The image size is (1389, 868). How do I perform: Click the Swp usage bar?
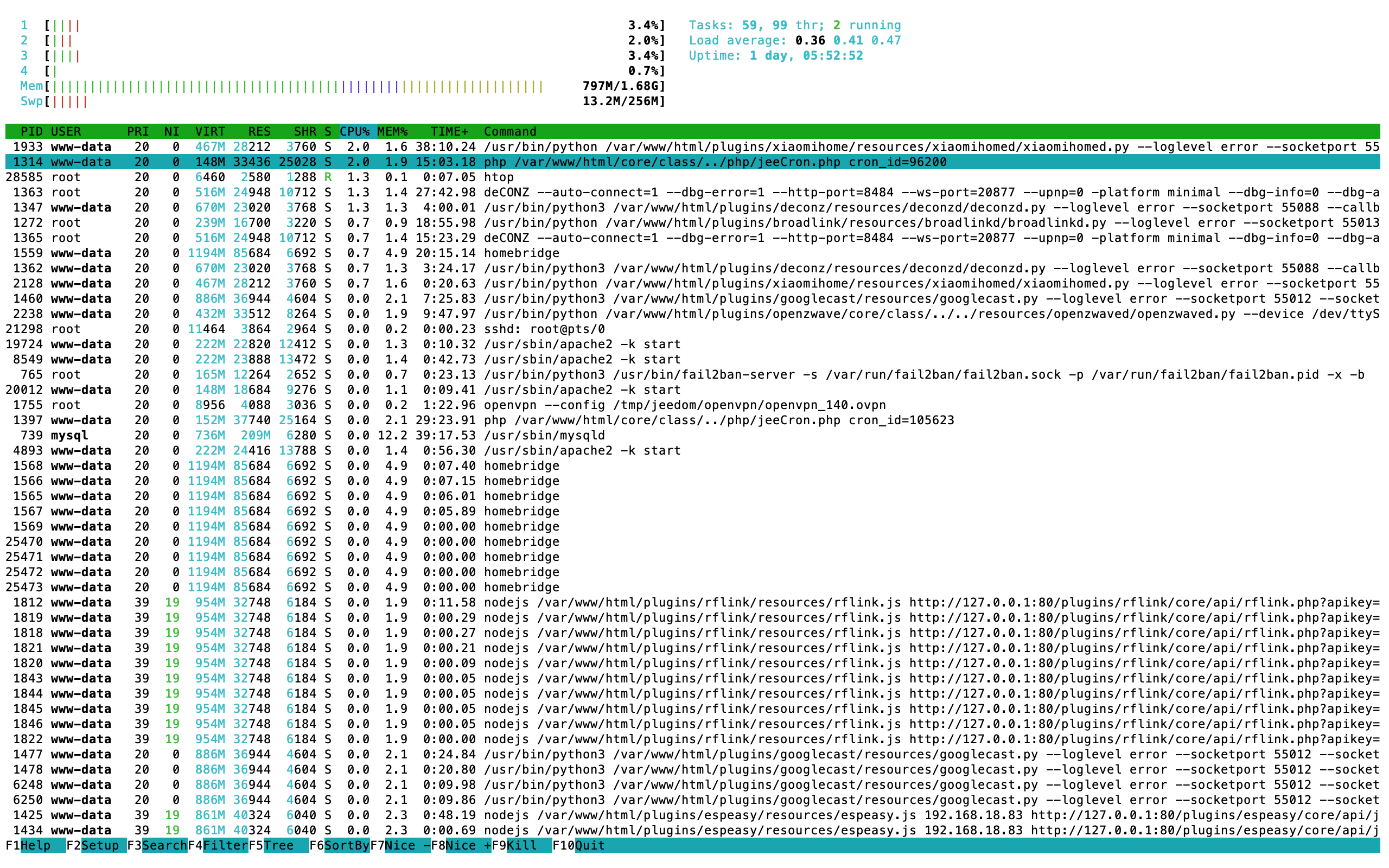point(343,101)
